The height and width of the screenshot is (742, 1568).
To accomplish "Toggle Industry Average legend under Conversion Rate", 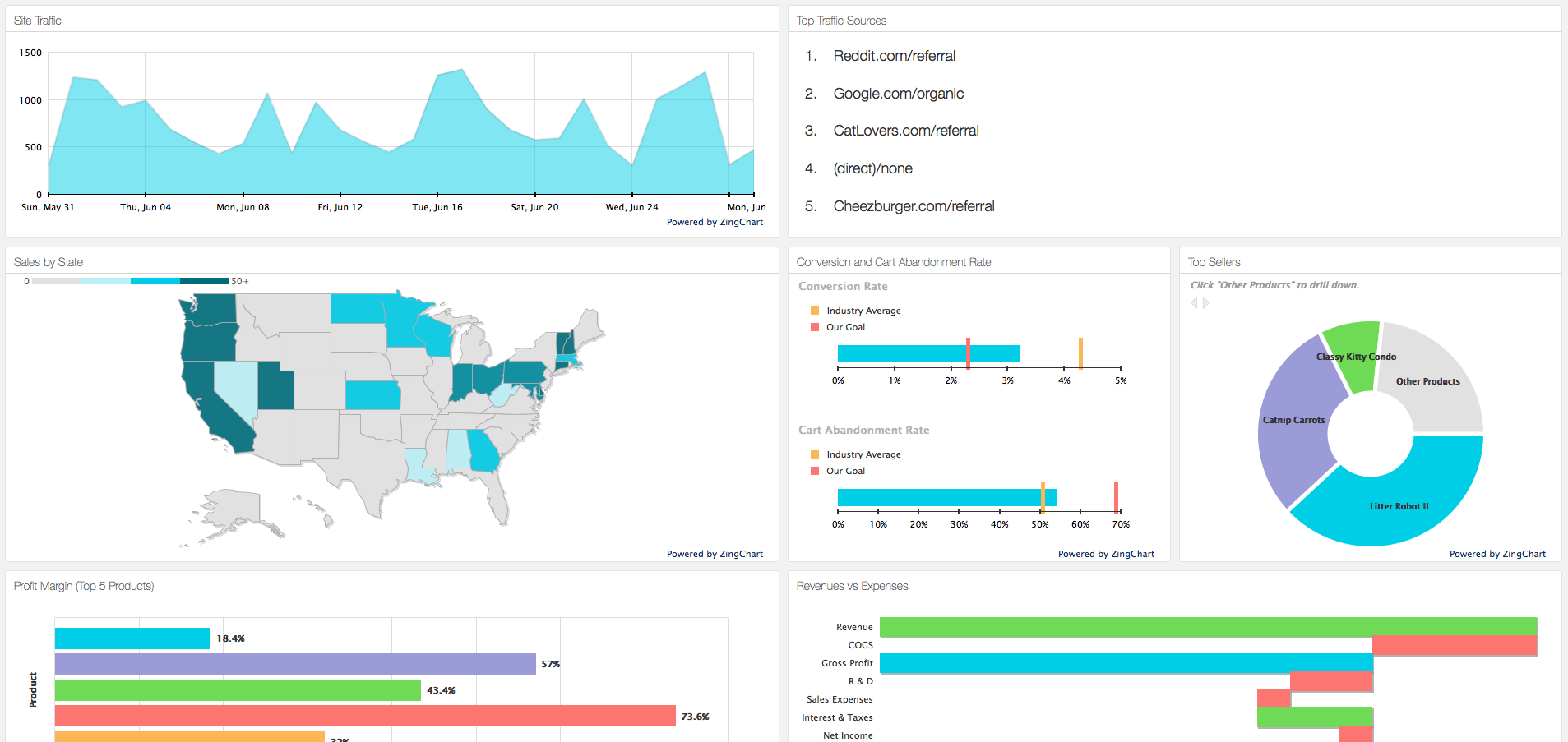I will [x=855, y=311].
